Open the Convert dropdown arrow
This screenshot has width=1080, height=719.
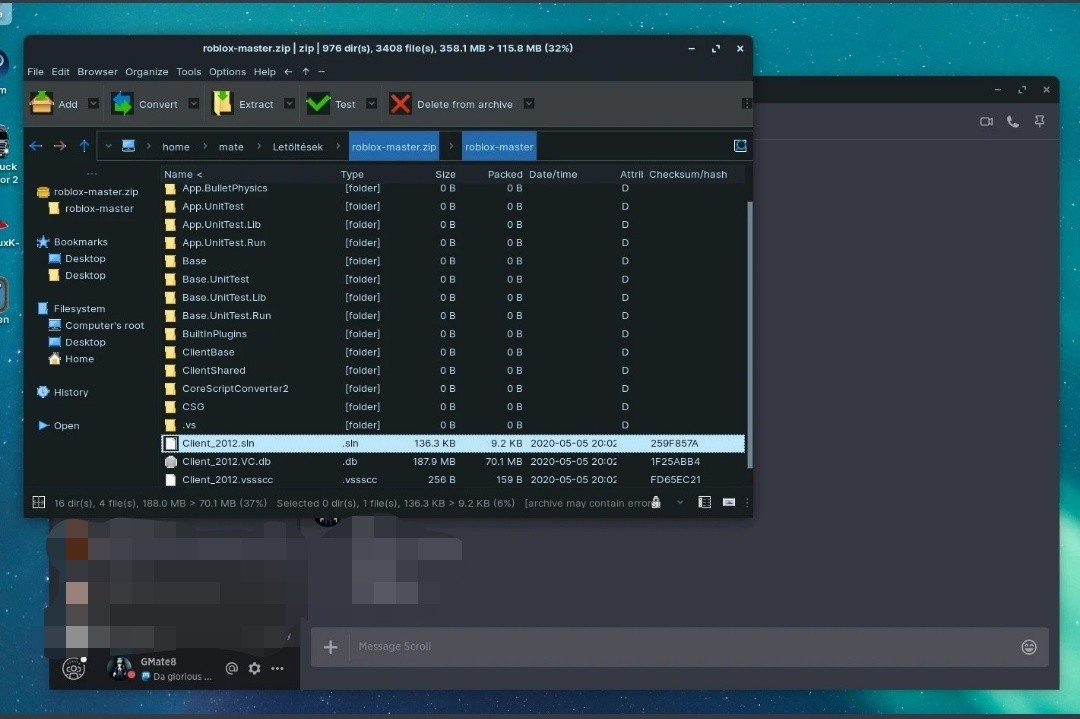click(x=194, y=103)
